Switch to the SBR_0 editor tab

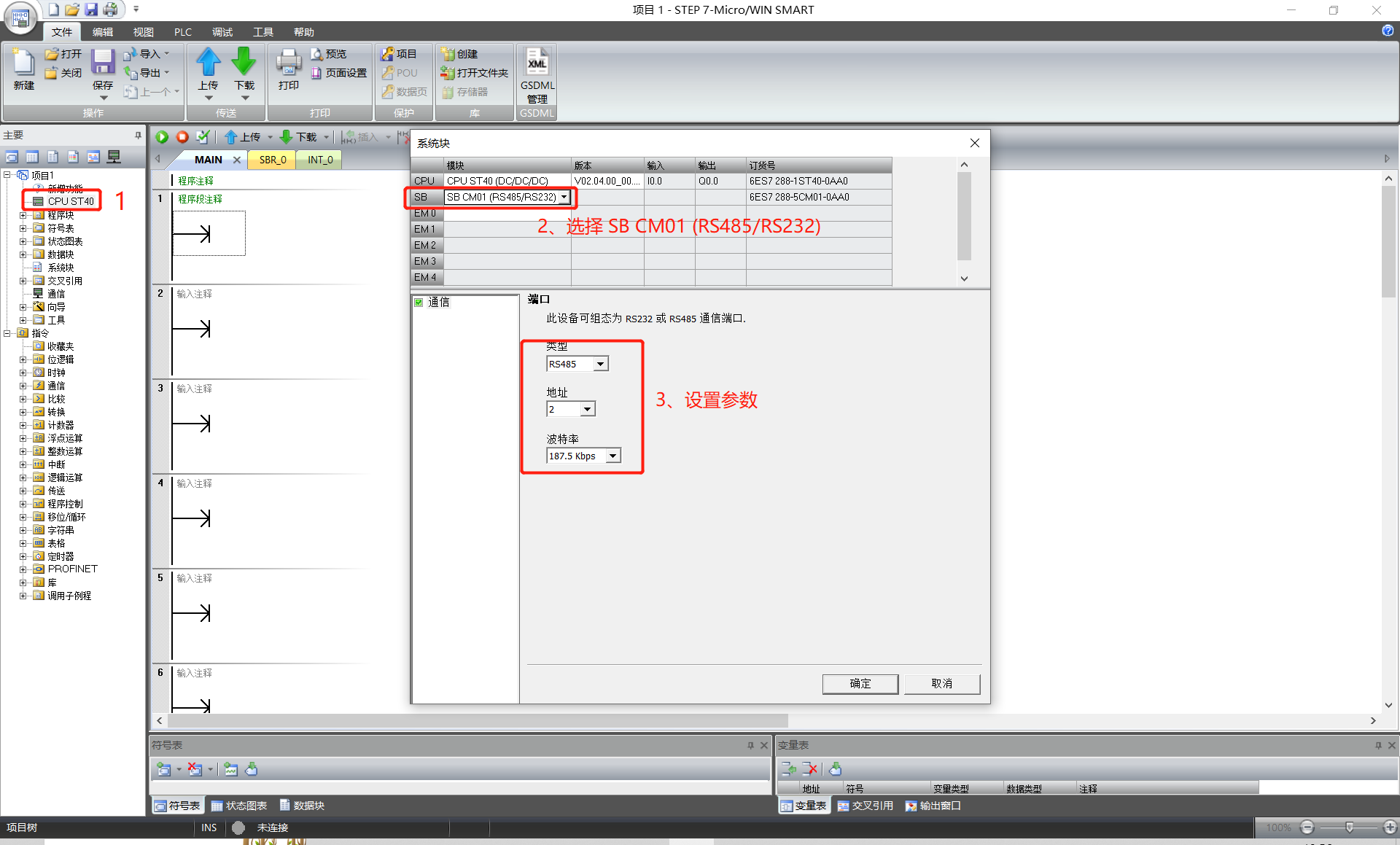[x=273, y=160]
